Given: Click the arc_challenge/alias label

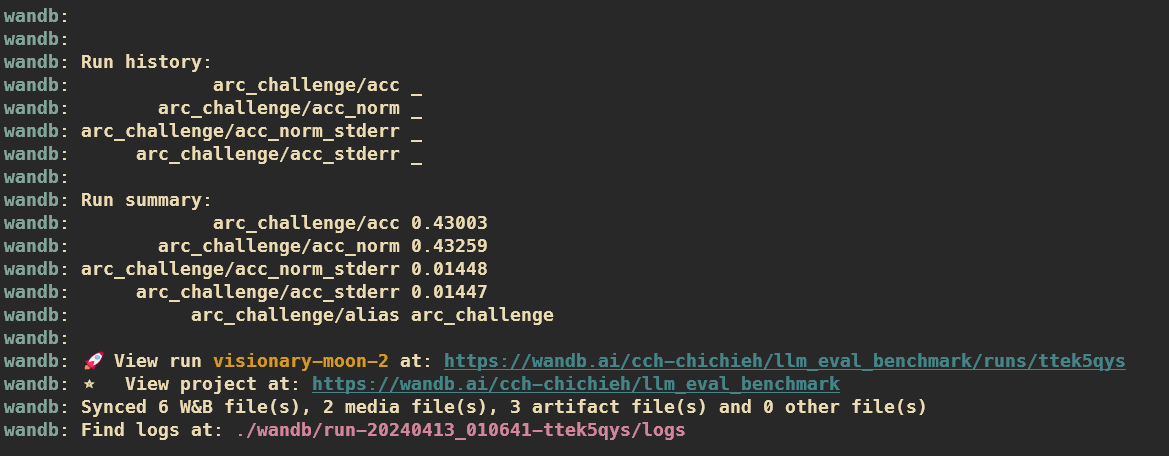Looking at the screenshot, I should click(295, 315).
